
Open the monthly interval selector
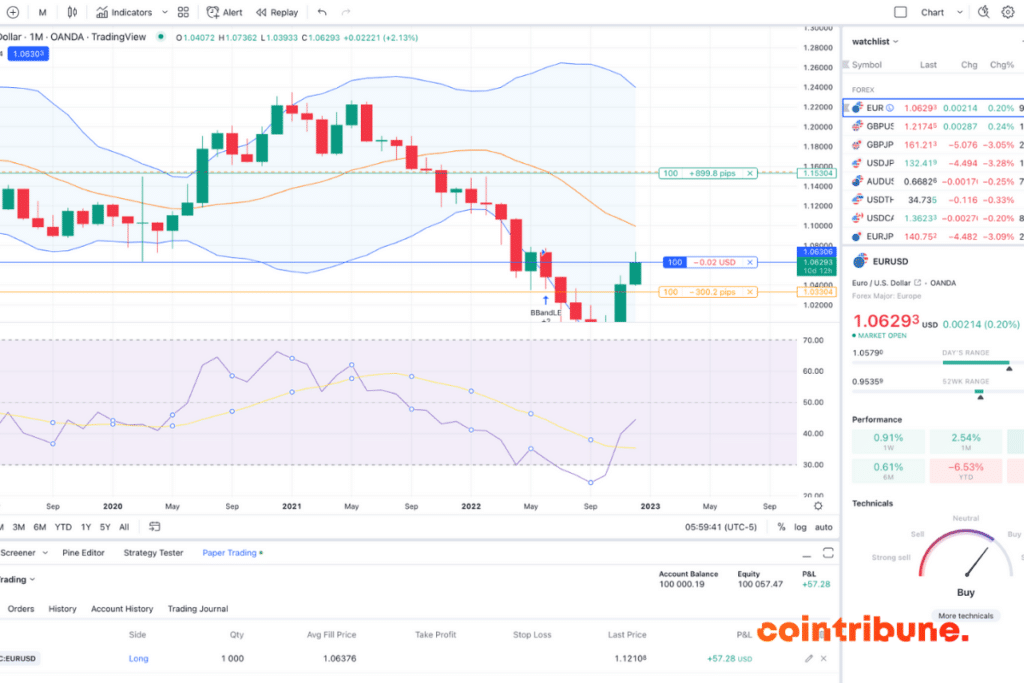tap(42, 12)
